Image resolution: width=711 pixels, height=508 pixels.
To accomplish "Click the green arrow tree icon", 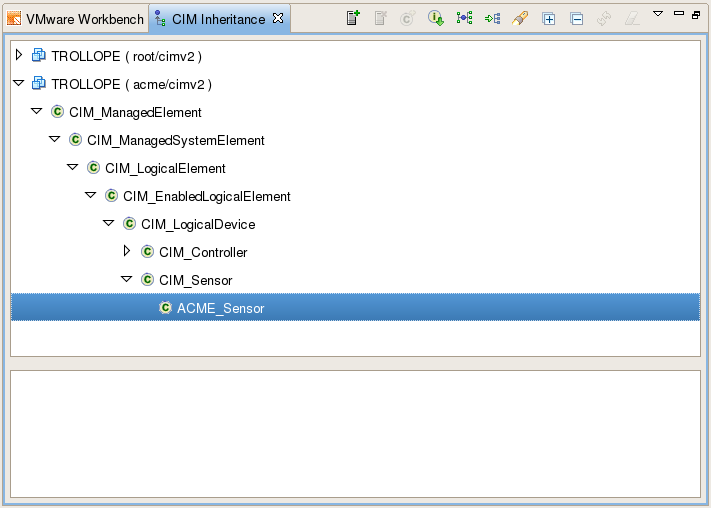I will [492, 19].
